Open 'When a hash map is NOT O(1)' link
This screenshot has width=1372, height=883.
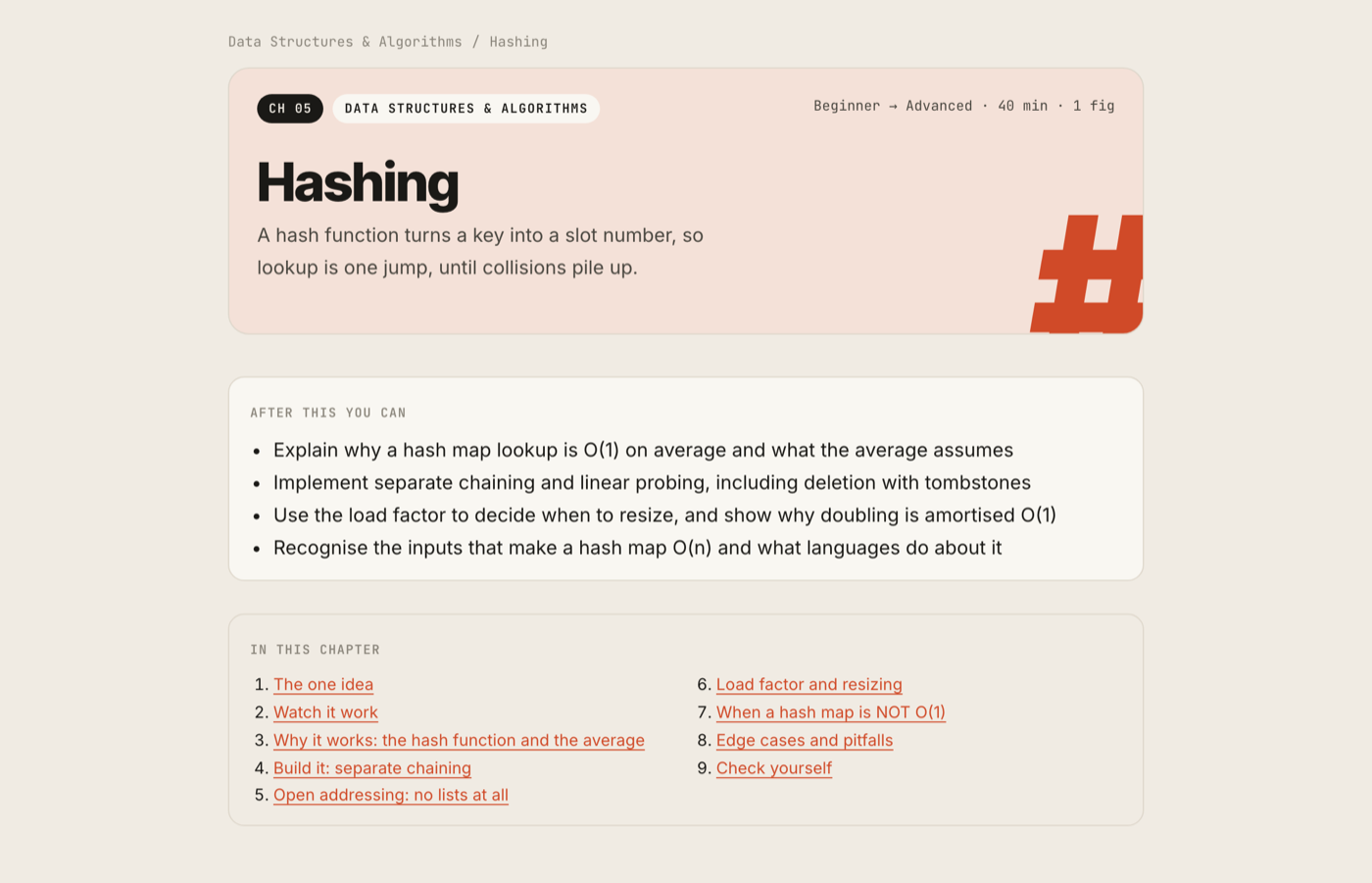tap(831, 712)
